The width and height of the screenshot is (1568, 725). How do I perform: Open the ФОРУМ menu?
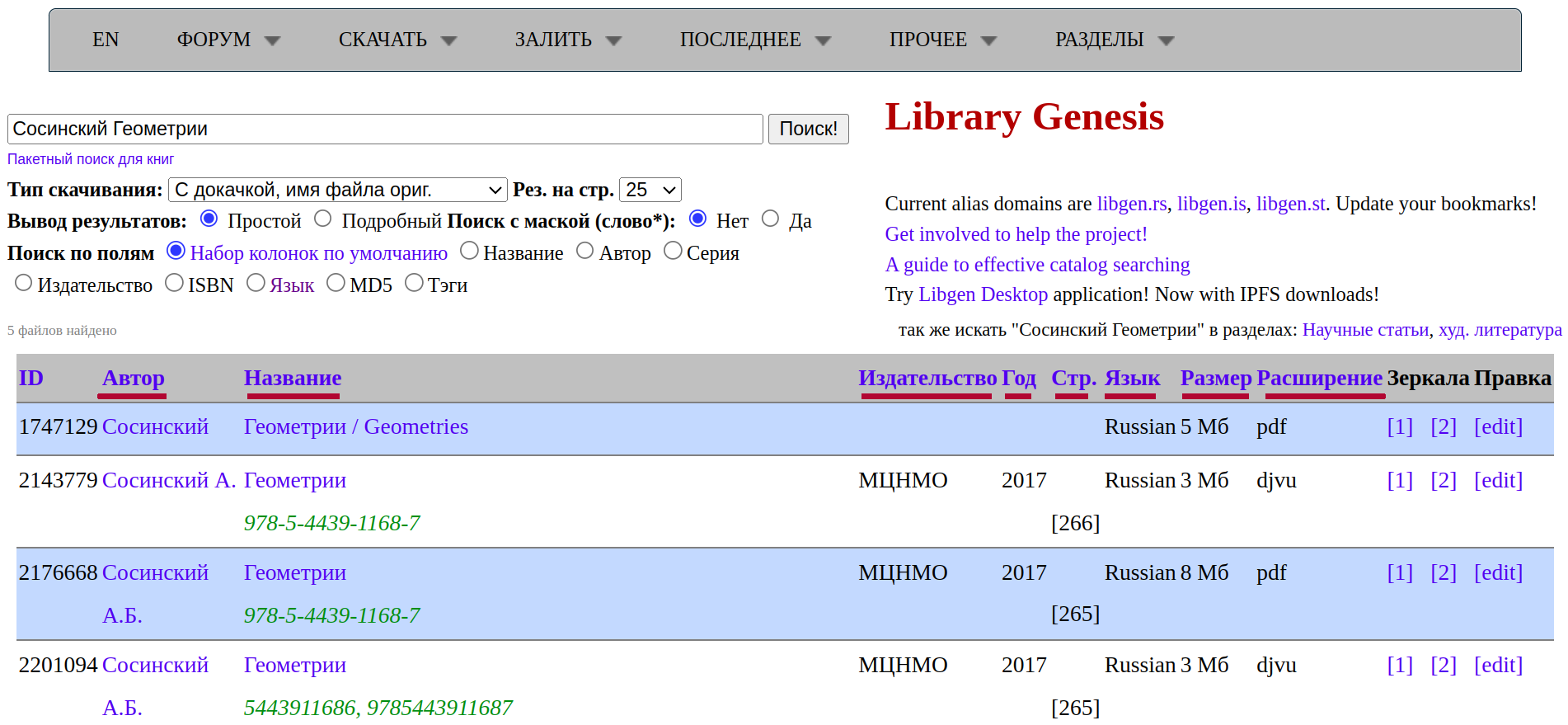click(x=228, y=40)
